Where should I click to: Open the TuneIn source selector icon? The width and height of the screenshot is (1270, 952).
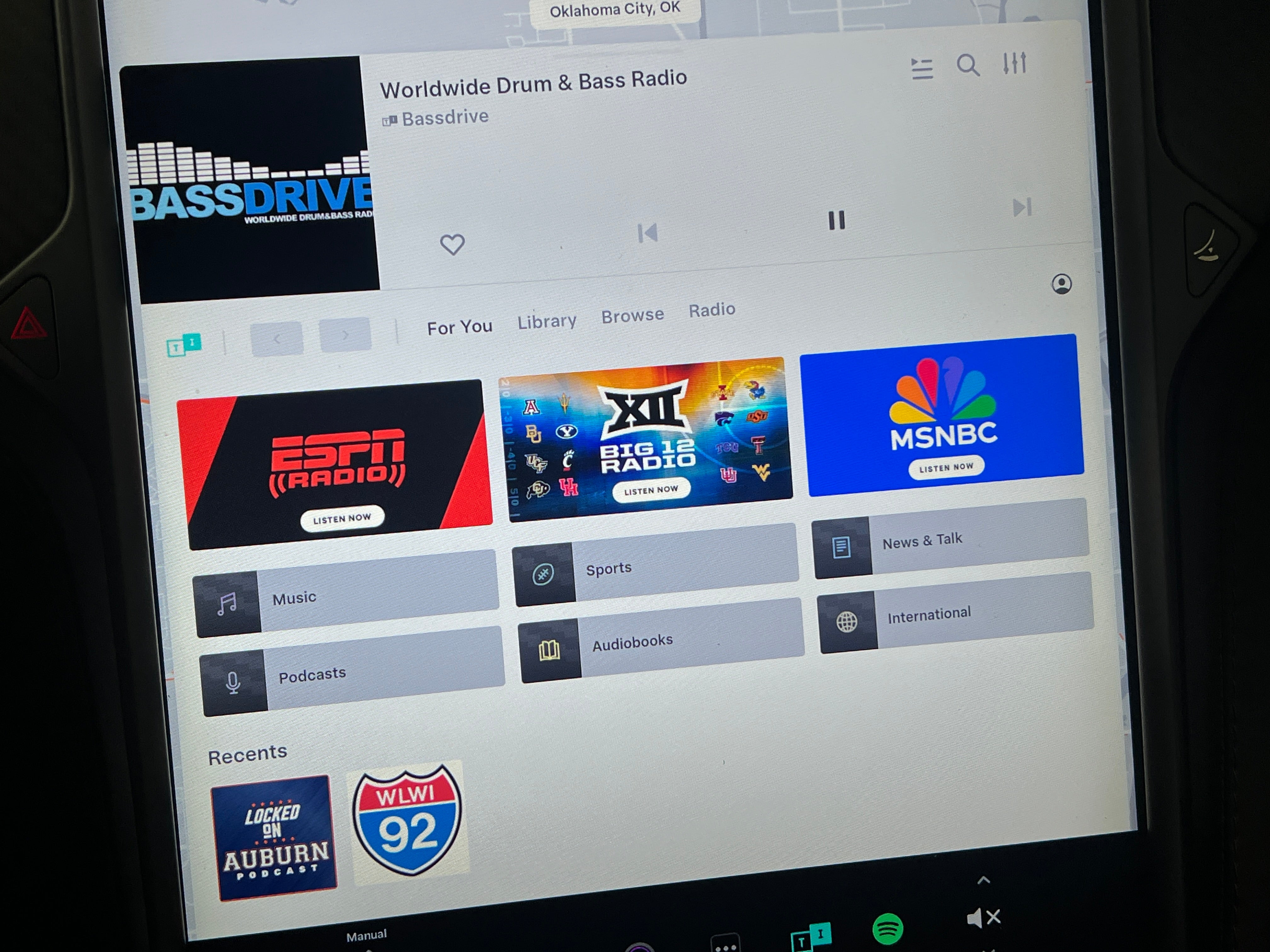[184, 345]
